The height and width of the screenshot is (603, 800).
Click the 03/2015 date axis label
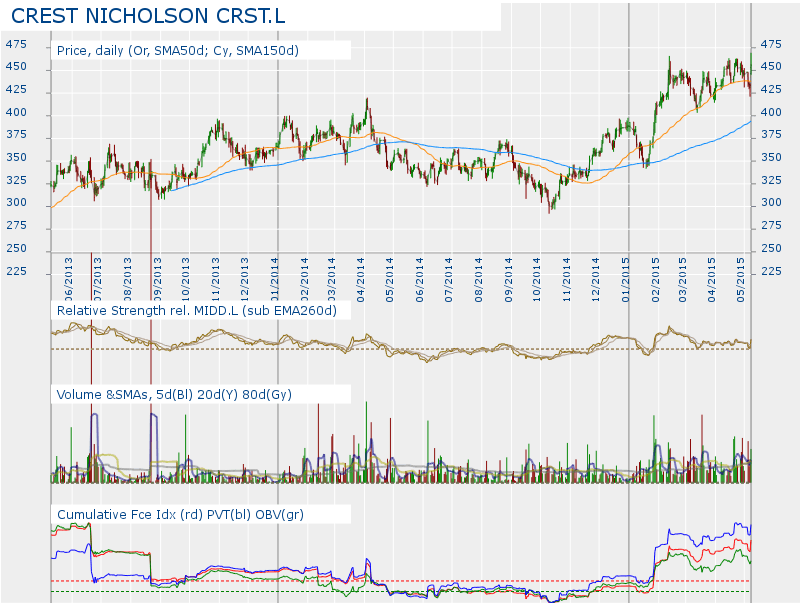(682, 280)
